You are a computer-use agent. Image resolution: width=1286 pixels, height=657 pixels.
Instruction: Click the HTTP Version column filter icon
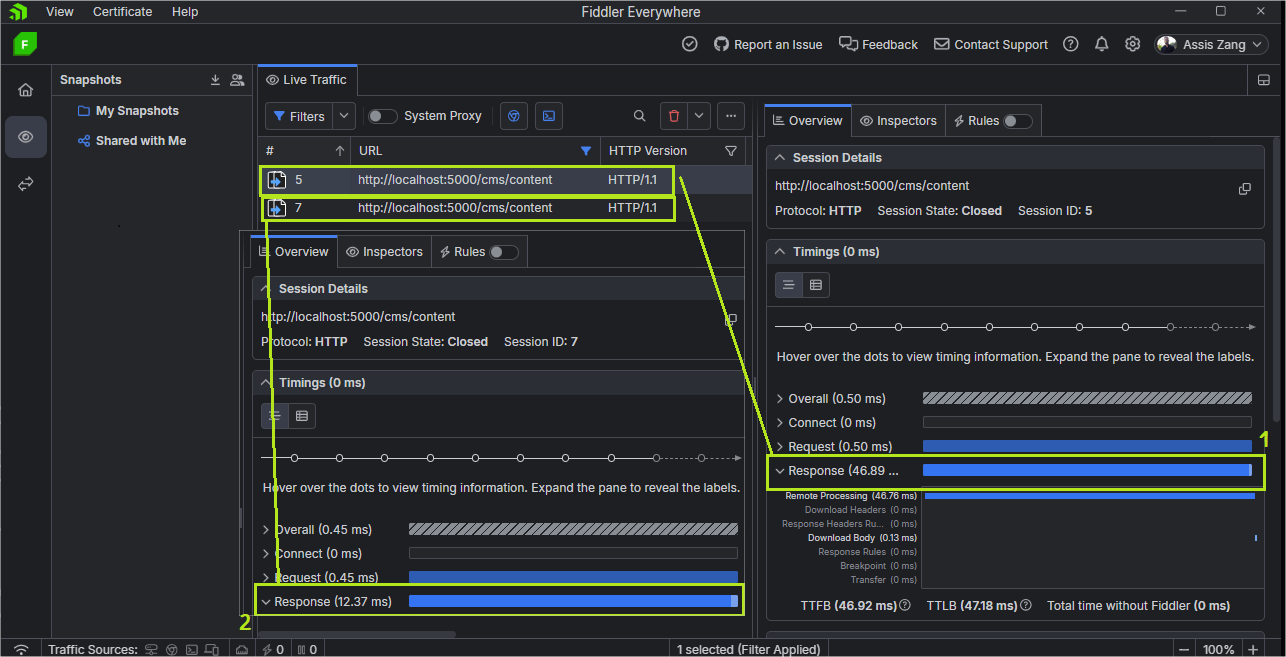(x=731, y=151)
